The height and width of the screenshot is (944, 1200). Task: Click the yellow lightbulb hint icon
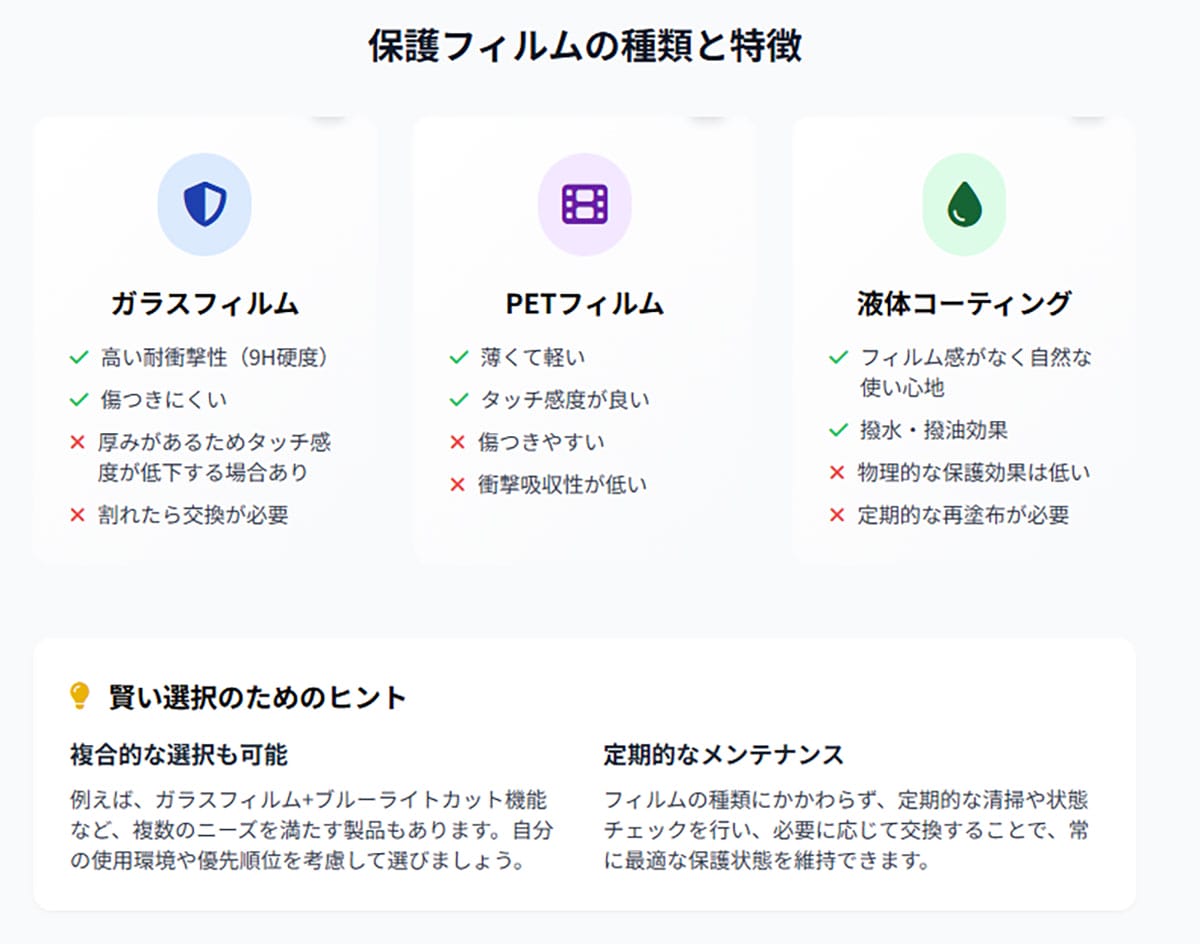pyautogui.click(x=80, y=696)
